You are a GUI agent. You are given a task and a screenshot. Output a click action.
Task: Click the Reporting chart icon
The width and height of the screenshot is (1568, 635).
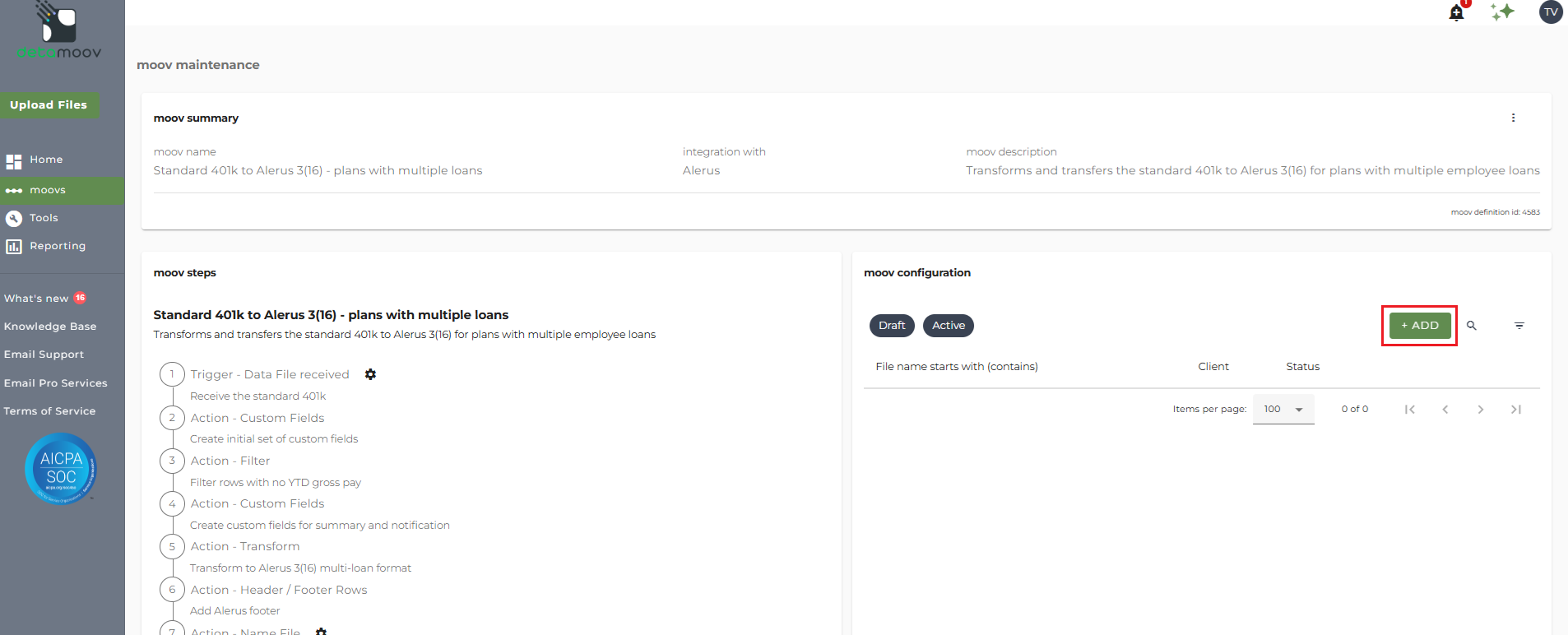coord(14,246)
